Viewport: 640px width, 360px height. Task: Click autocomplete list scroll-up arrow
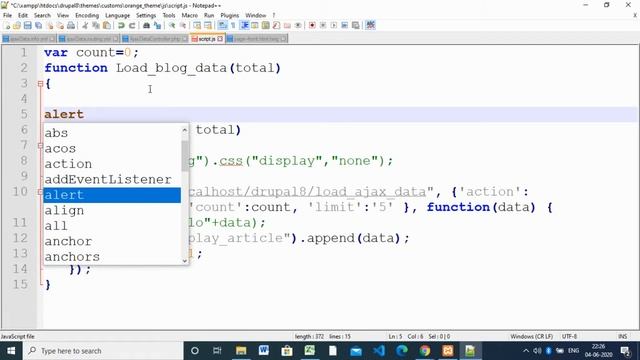pyautogui.click(x=185, y=129)
